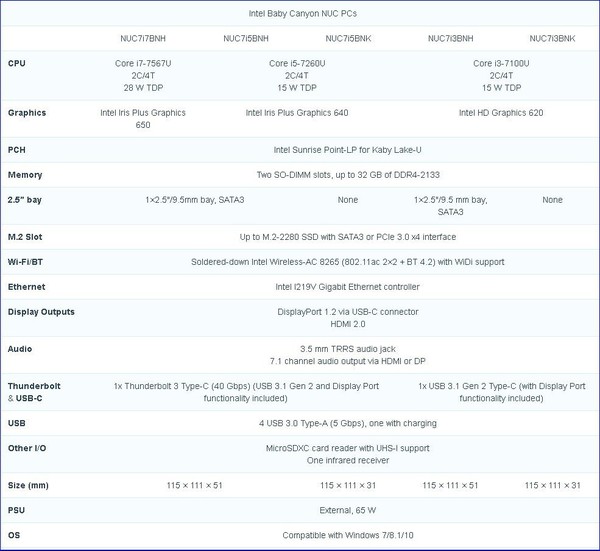Click the Wi-Fi/BT row label
Image resolution: width=600 pixels, height=551 pixels.
coord(25,262)
